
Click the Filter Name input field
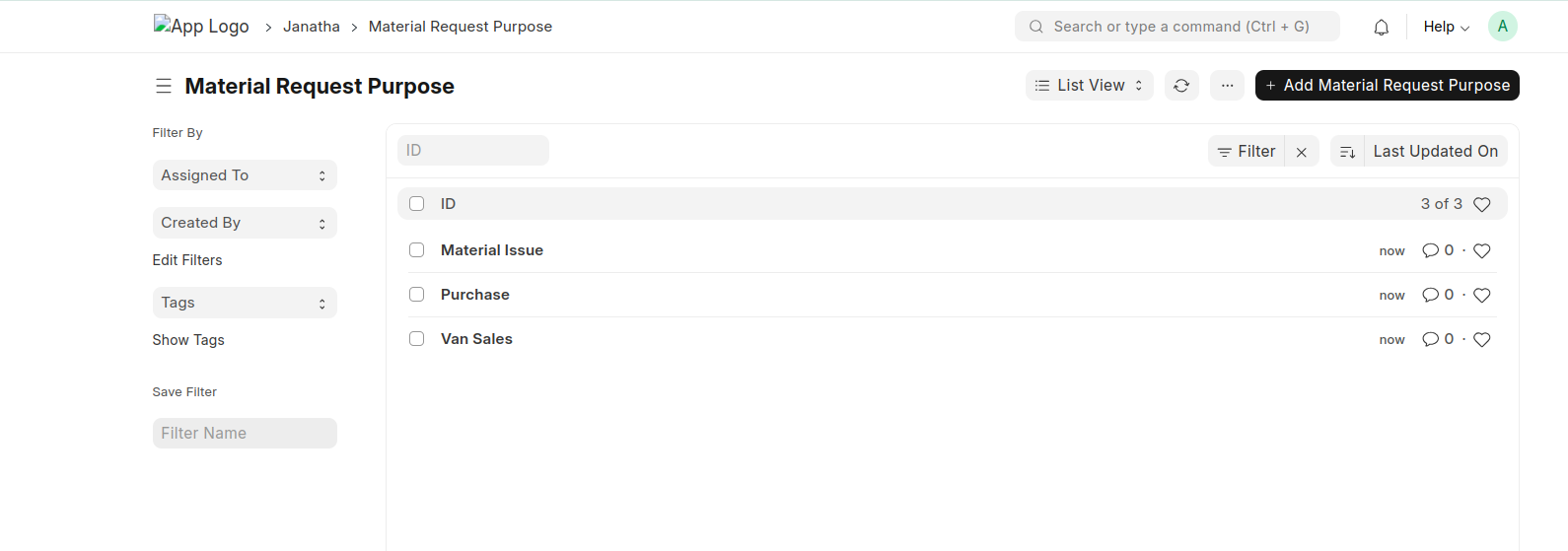[245, 434]
